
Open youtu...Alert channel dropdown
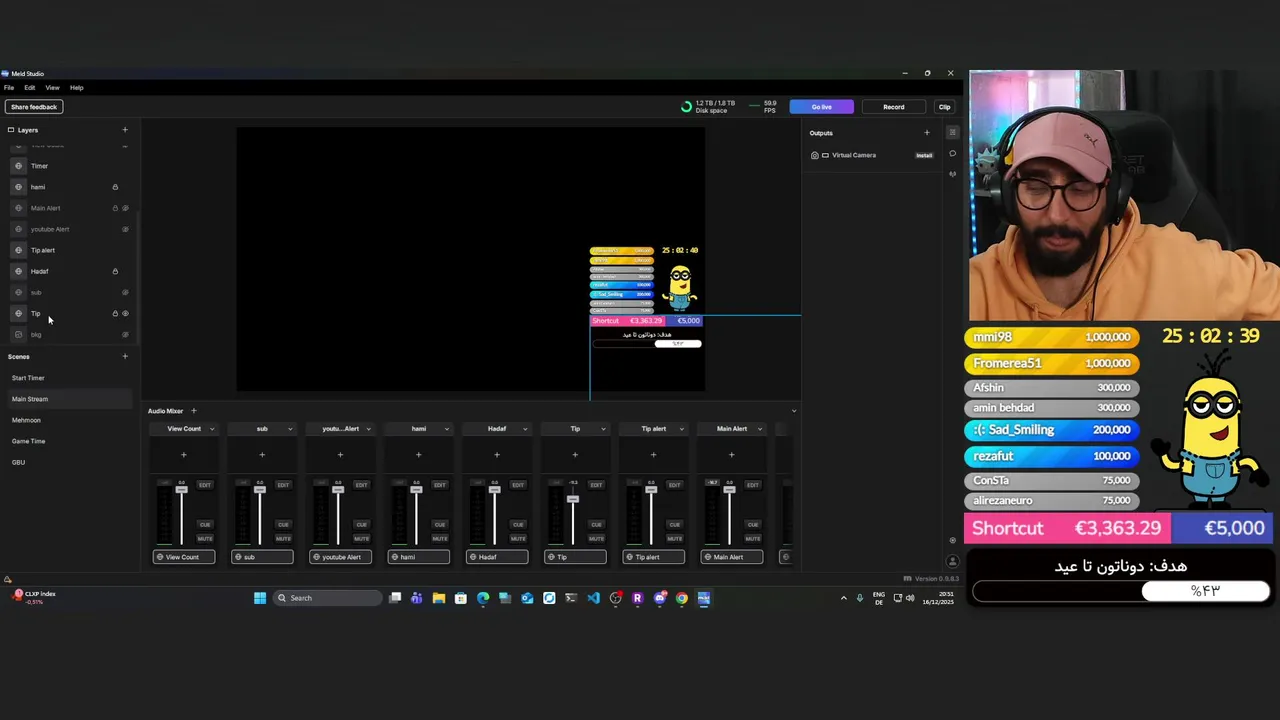pyautogui.click(x=368, y=429)
